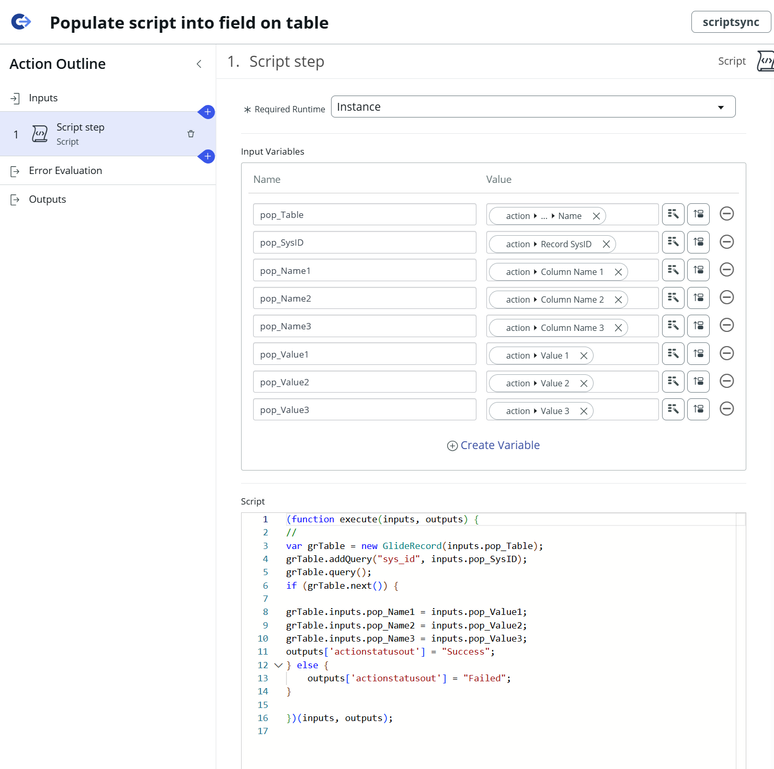Select the Script step outline item
Screen dimensions: 774x769
tap(108, 134)
